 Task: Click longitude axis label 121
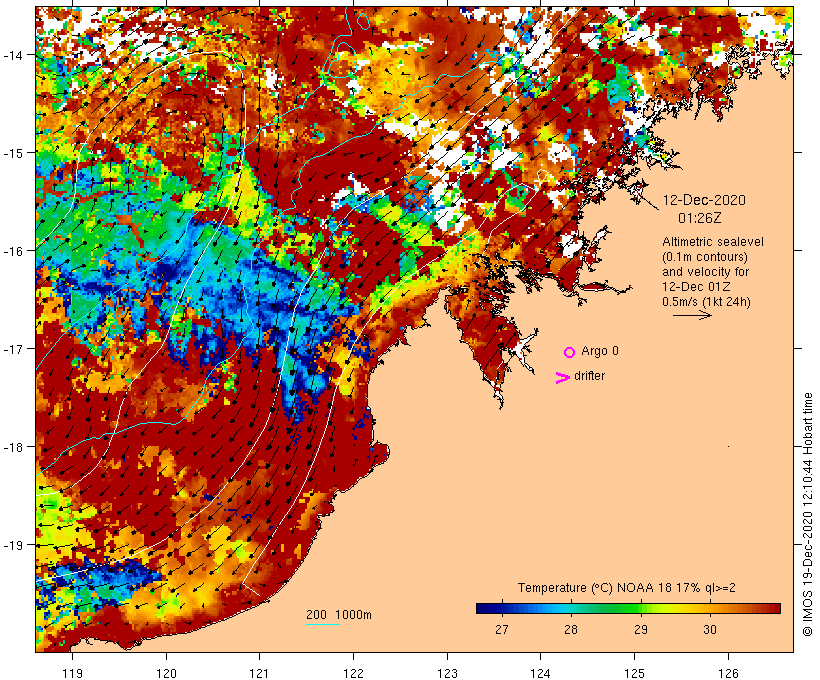point(259,673)
